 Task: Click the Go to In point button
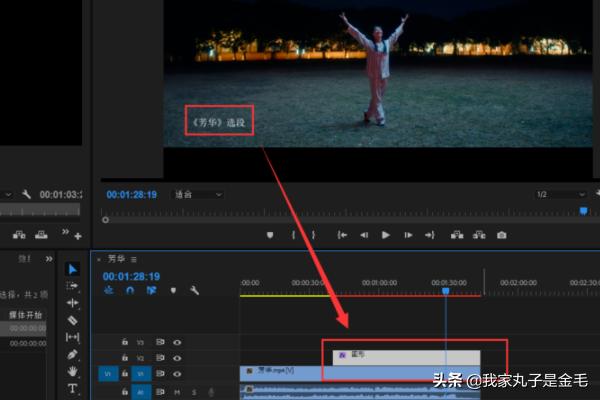point(342,235)
